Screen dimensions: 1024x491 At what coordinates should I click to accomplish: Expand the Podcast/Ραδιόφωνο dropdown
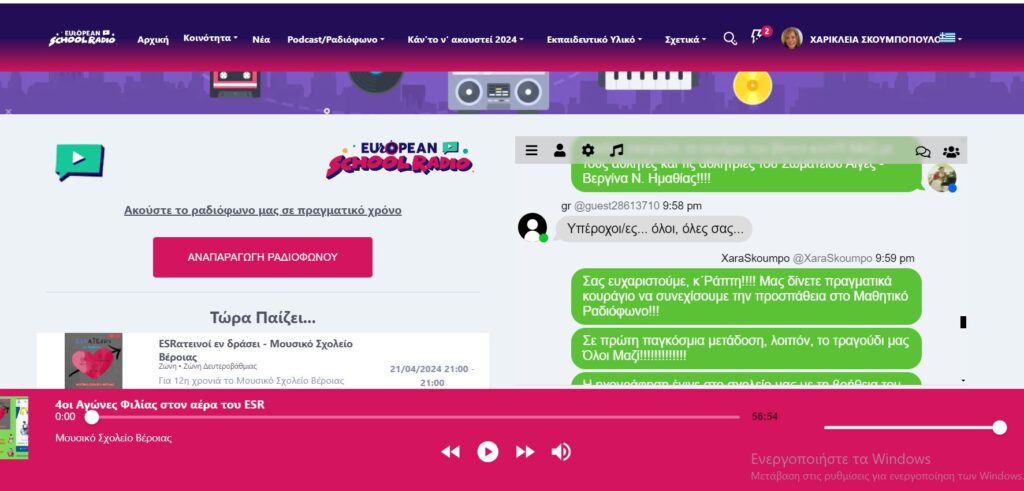[x=335, y=39]
